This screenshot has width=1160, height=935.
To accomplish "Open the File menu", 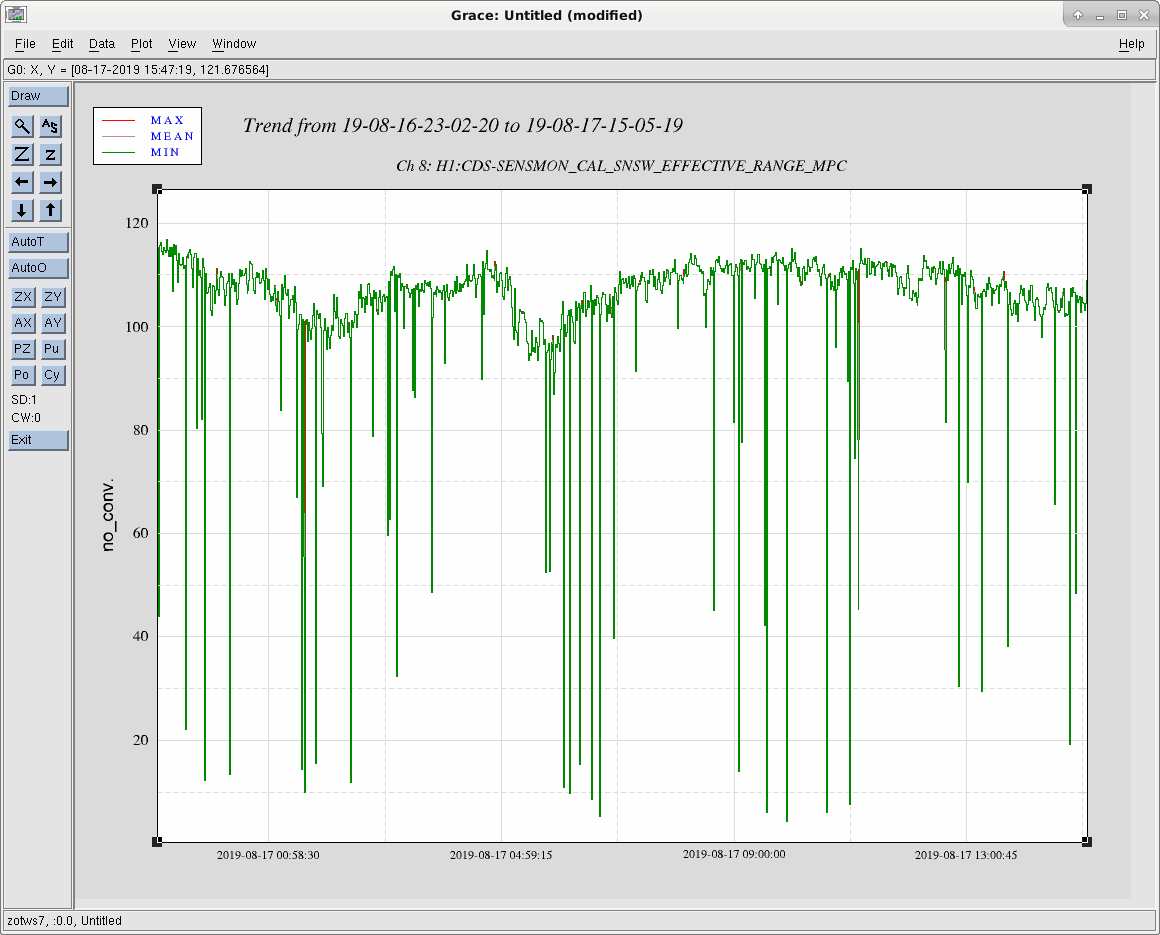I will click(25, 44).
